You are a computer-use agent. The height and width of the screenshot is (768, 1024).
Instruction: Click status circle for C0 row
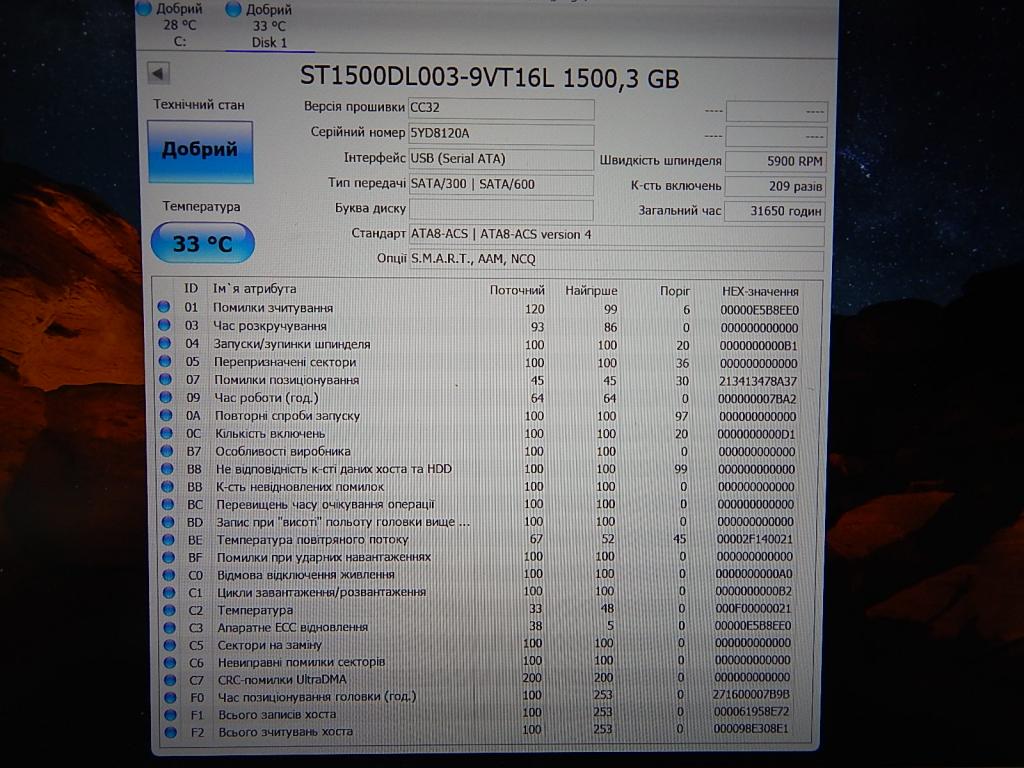(x=169, y=575)
